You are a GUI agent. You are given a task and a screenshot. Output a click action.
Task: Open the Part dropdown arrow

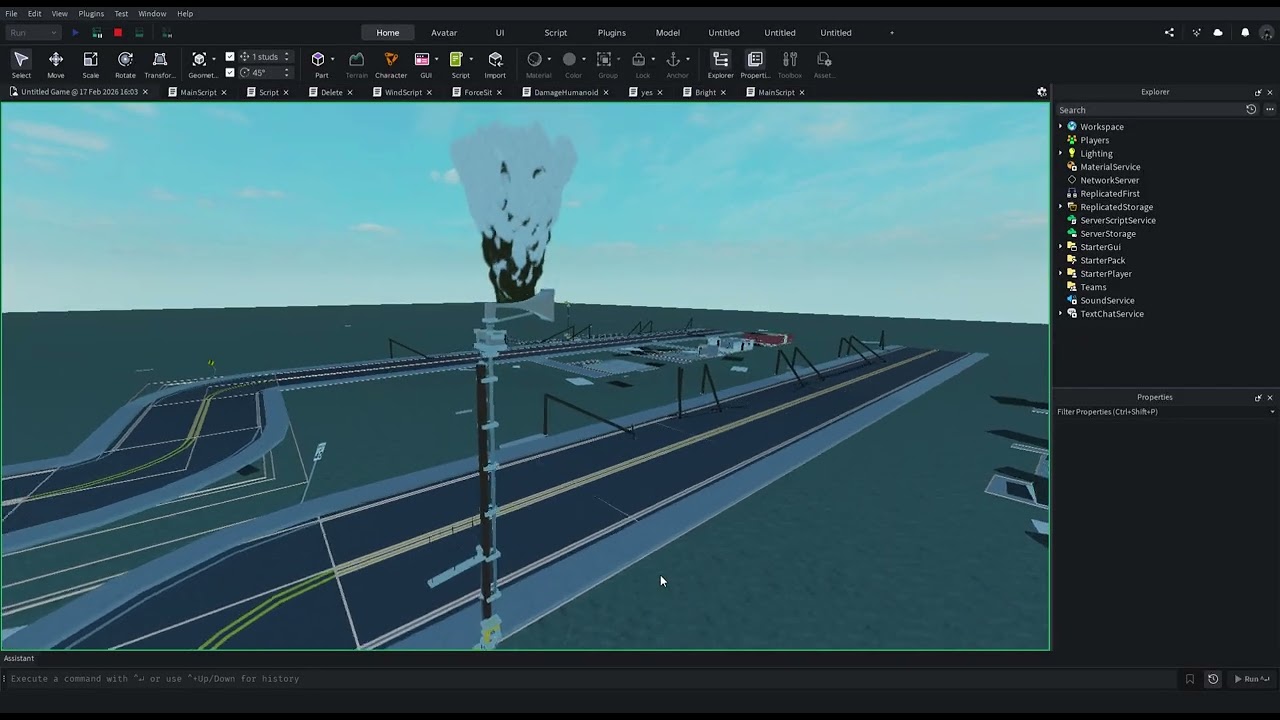333,60
